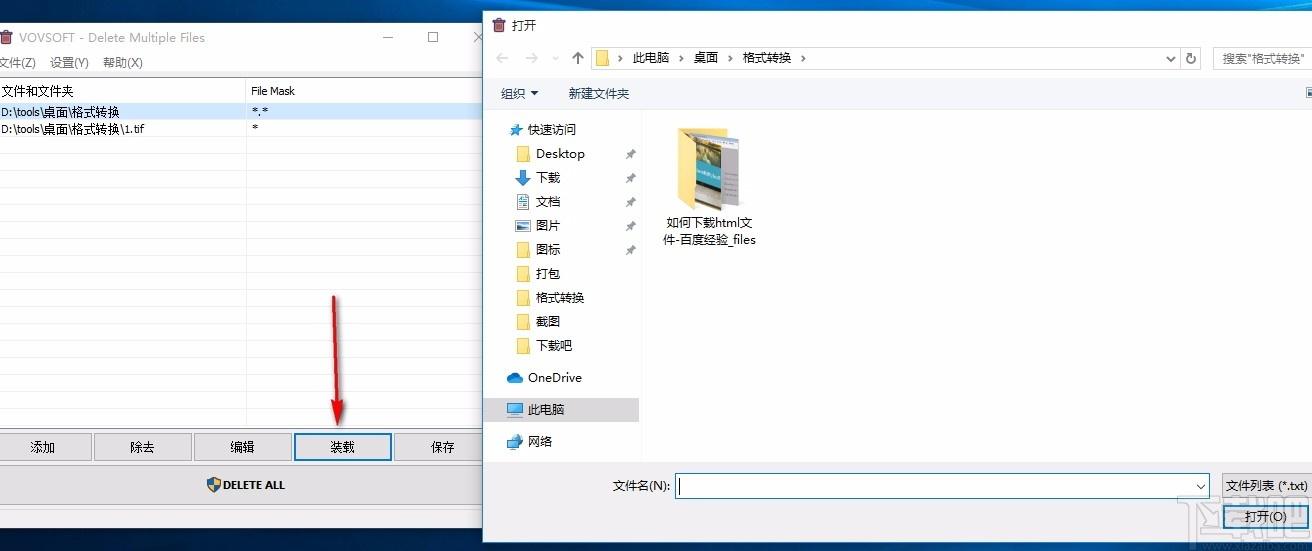1312x551 pixels.
Task: Go back in the open dialog
Action: [503, 58]
